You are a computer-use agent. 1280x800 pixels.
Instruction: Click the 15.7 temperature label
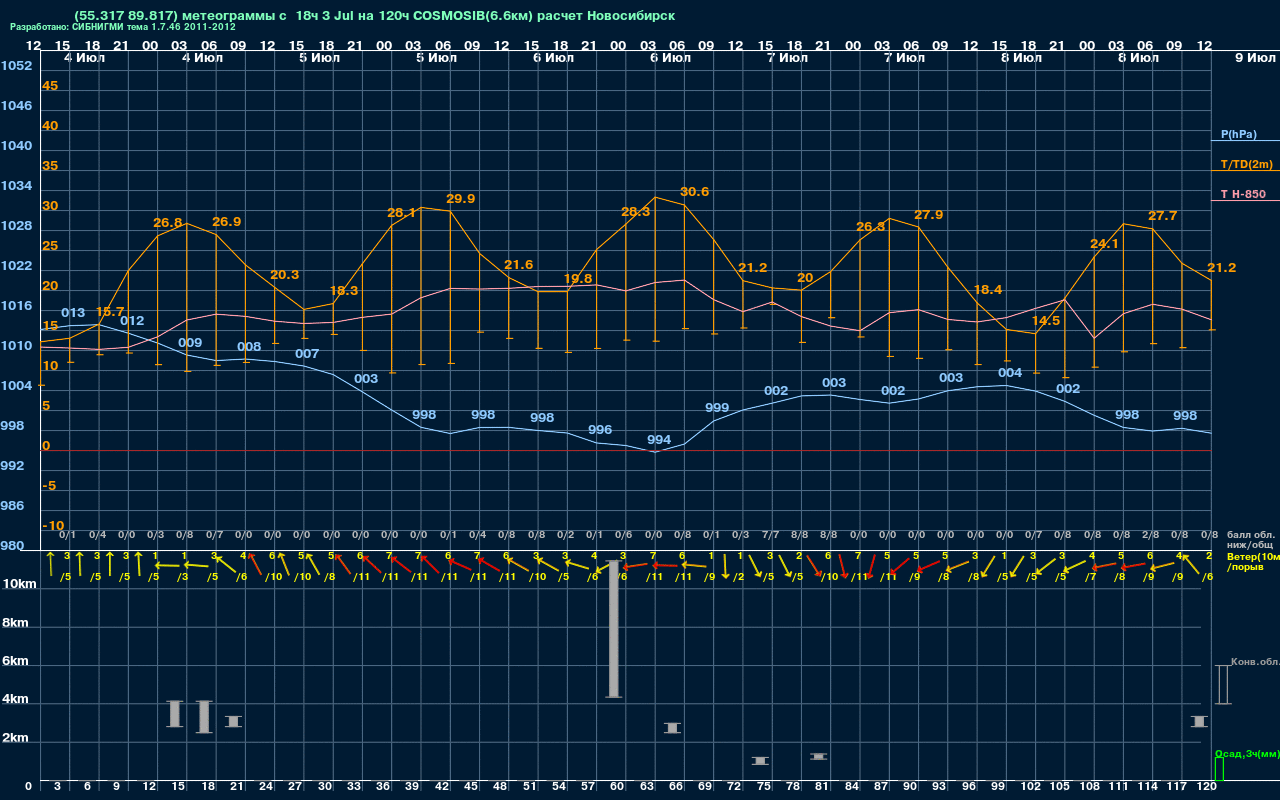point(110,312)
